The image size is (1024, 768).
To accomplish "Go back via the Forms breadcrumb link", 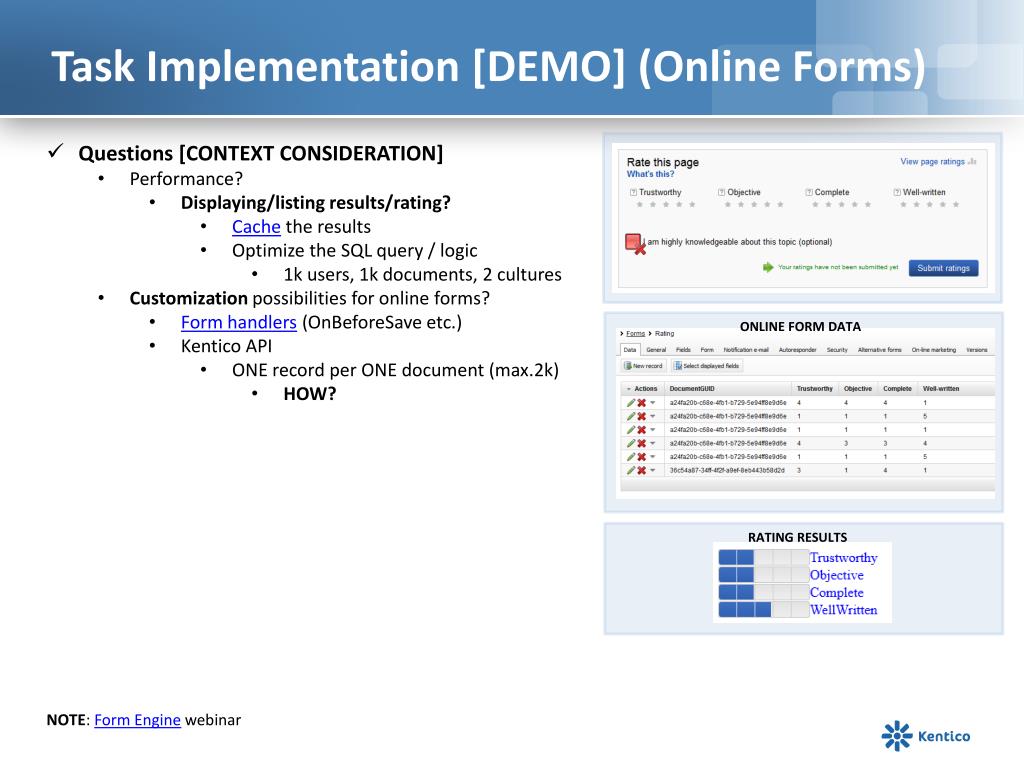I will coord(635,334).
